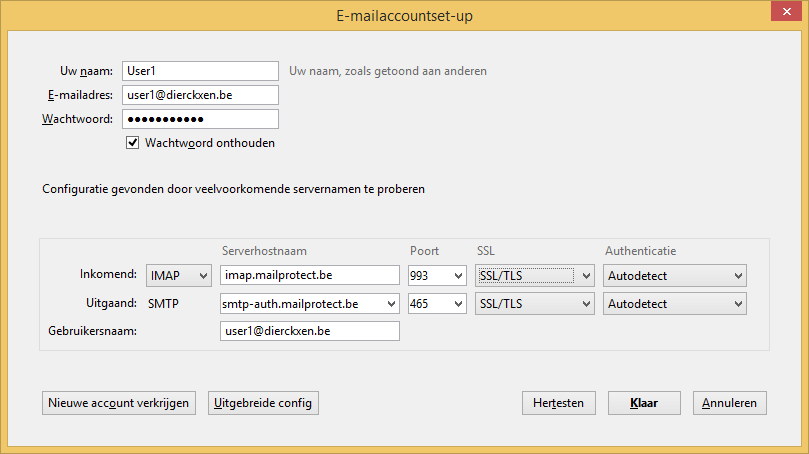Open the incoming SSL/TLS dropdown
Image resolution: width=809 pixels, height=454 pixels.
534,275
